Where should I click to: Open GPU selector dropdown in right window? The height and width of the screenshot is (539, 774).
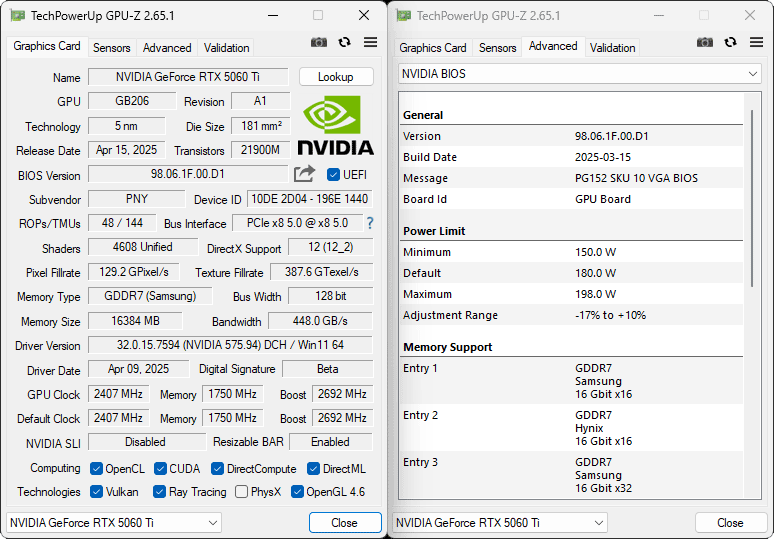tap(500, 522)
